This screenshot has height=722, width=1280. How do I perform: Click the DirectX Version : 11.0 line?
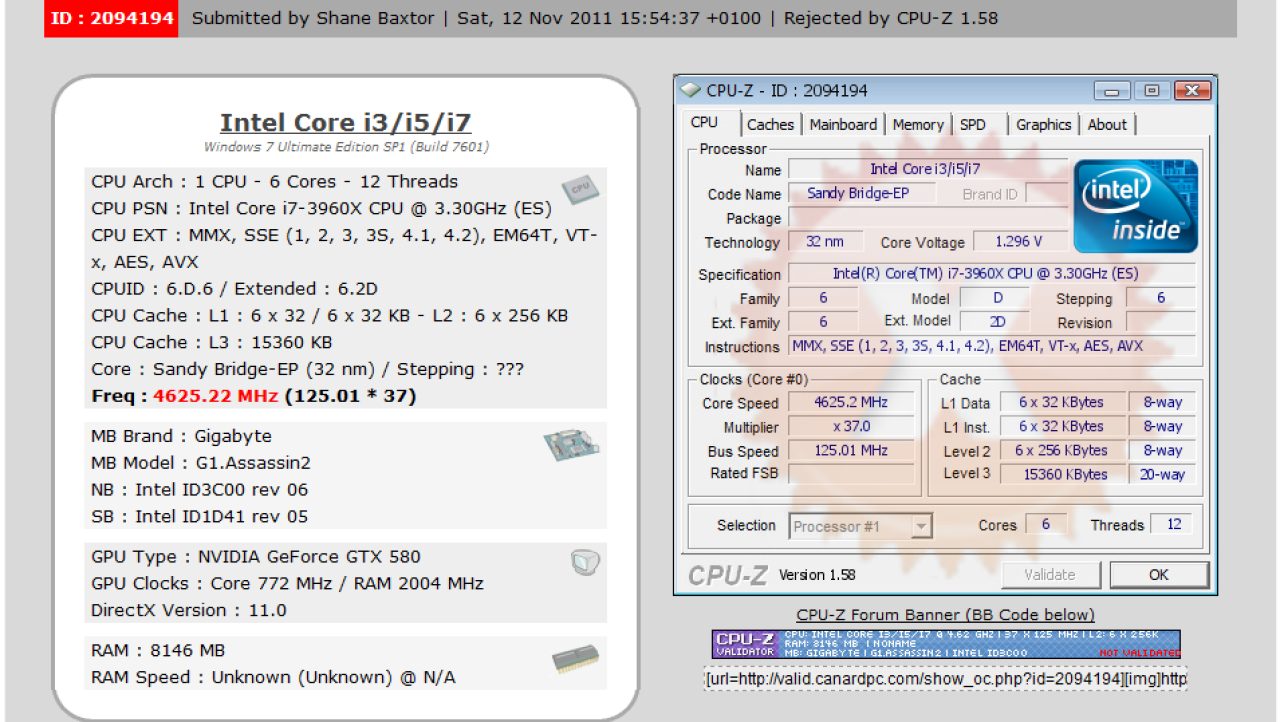click(188, 610)
